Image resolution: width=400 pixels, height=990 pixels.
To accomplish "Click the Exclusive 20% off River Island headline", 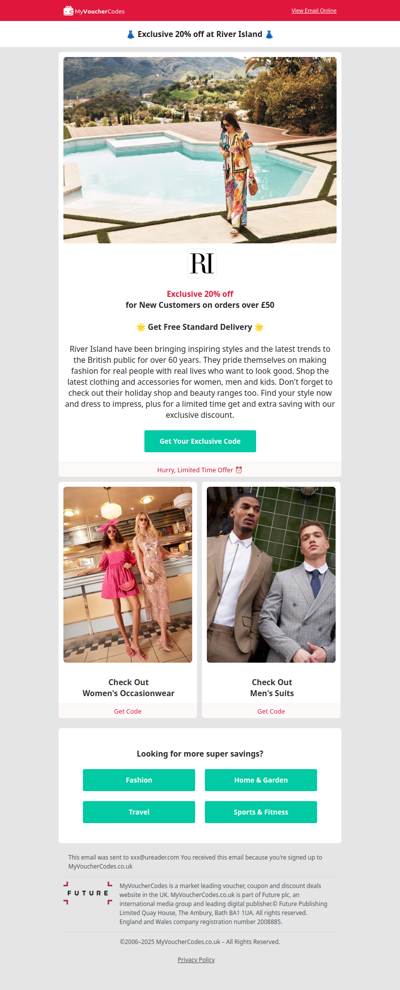I will click(x=200, y=34).
